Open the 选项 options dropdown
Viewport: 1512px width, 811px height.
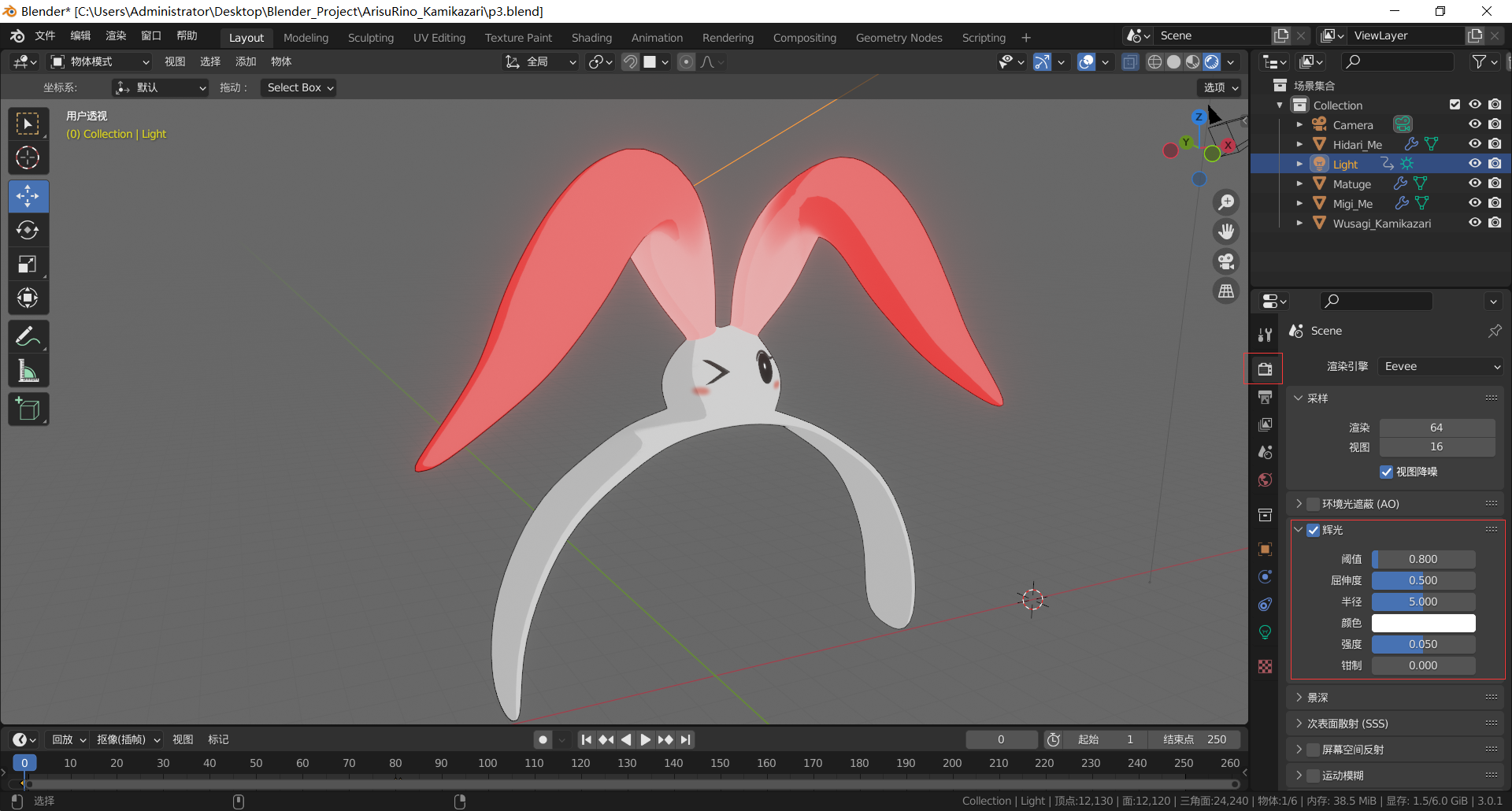pyautogui.click(x=1220, y=87)
